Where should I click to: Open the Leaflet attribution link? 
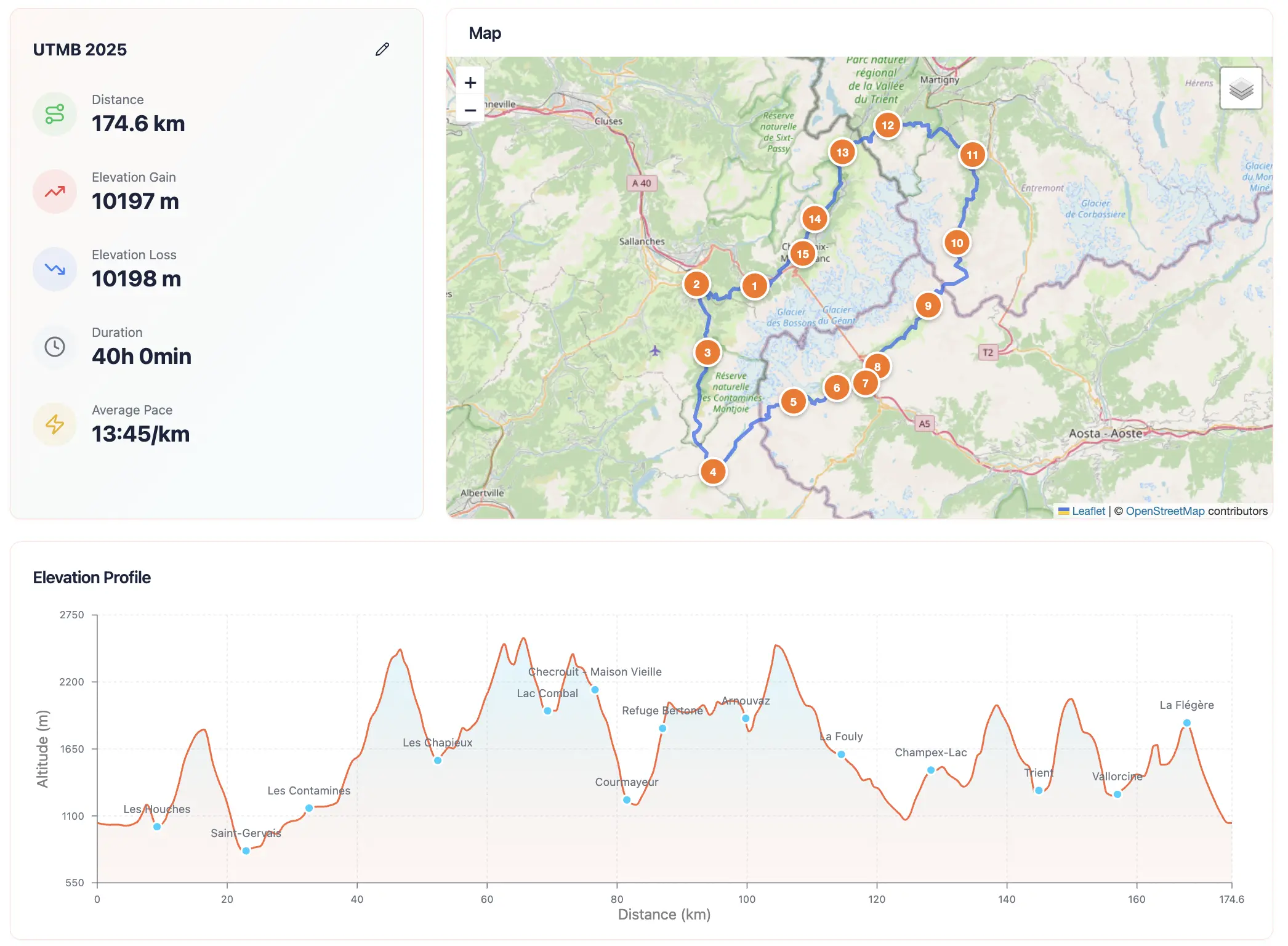click(1088, 511)
